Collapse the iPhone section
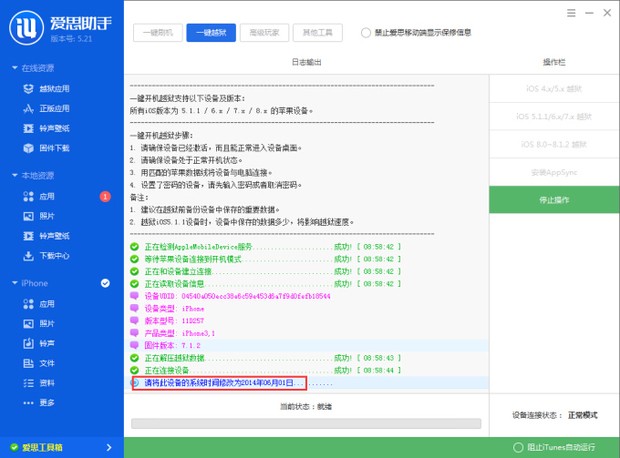This screenshot has height=458, width=620. (x=15, y=283)
